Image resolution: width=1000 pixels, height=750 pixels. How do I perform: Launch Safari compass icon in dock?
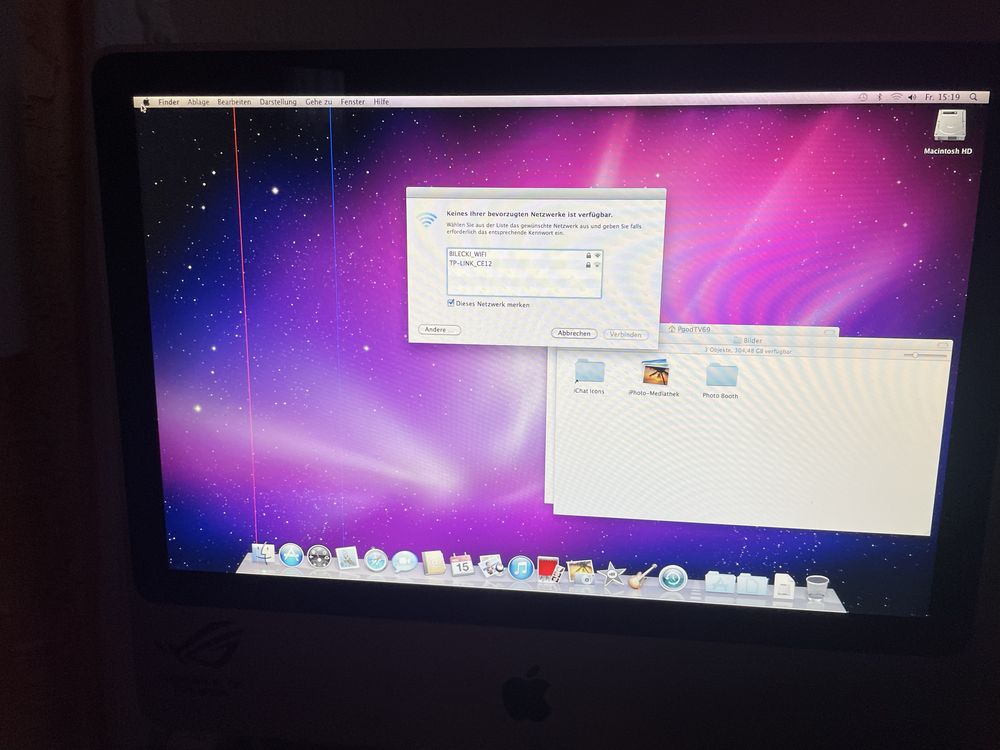click(376, 561)
